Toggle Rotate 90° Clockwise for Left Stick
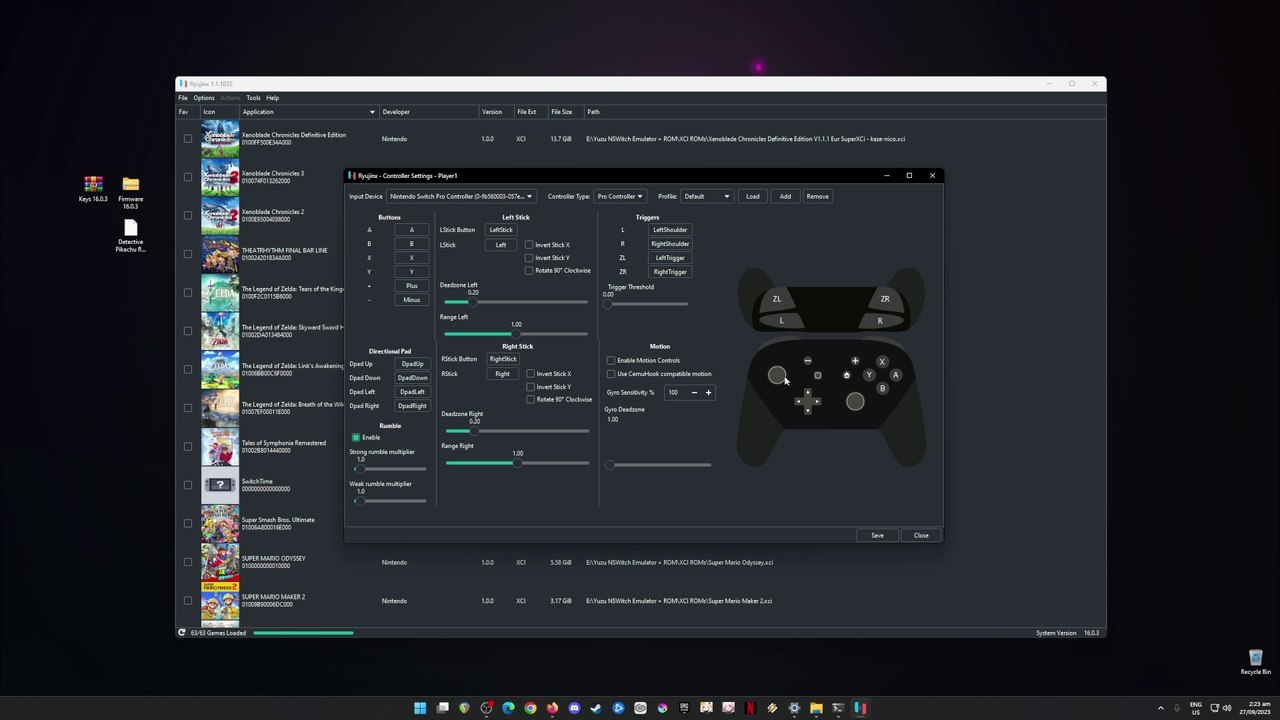Viewport: 1280px width, 720px height. [529, 270]
